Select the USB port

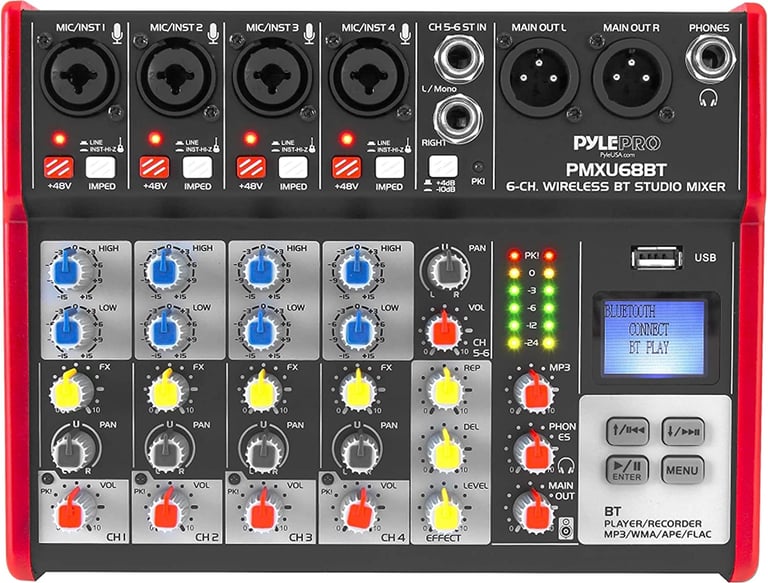657,257
